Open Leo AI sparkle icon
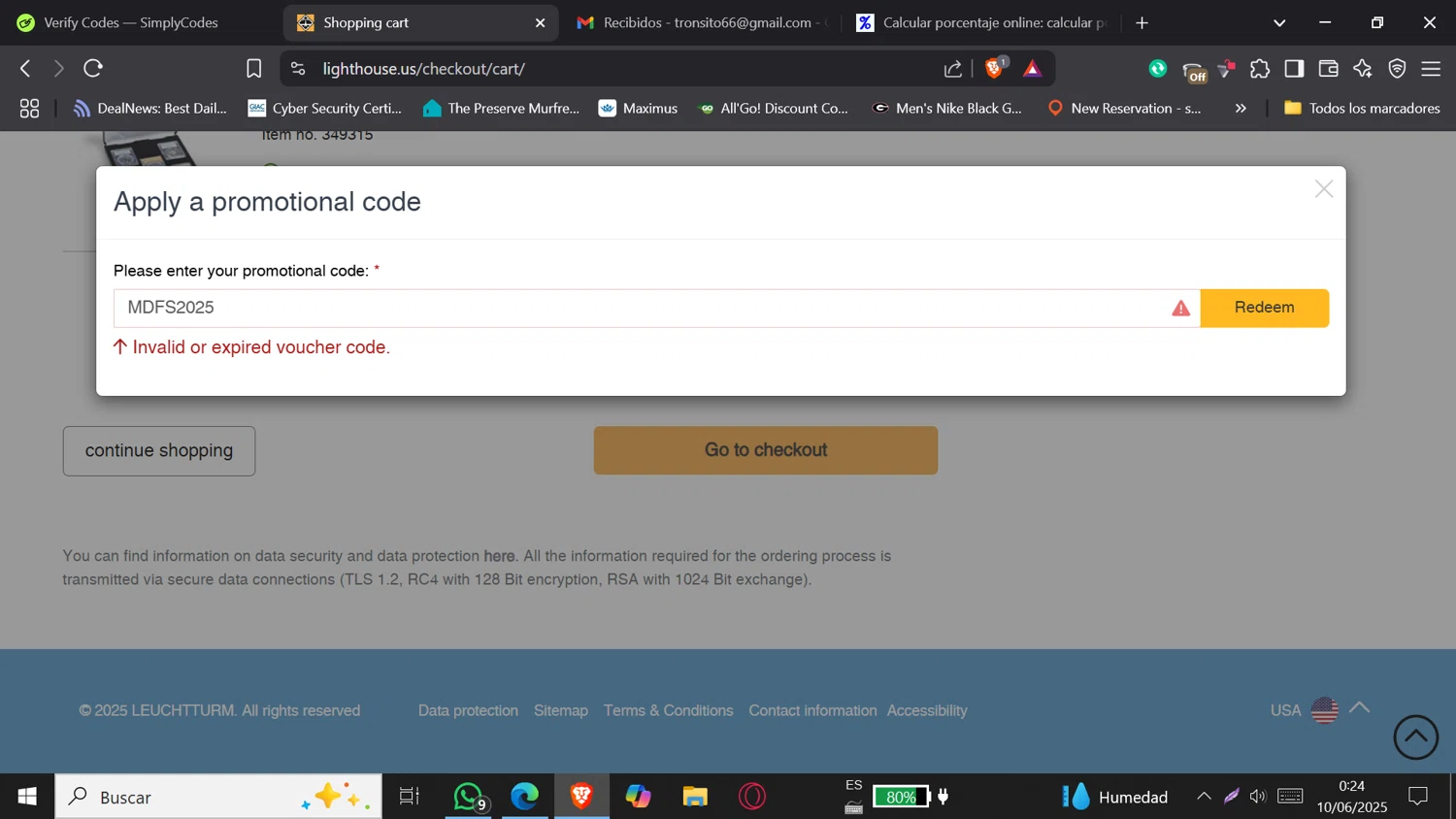Image resolution: width=1456 pixels, height=819 pixels. [1363, 68]
